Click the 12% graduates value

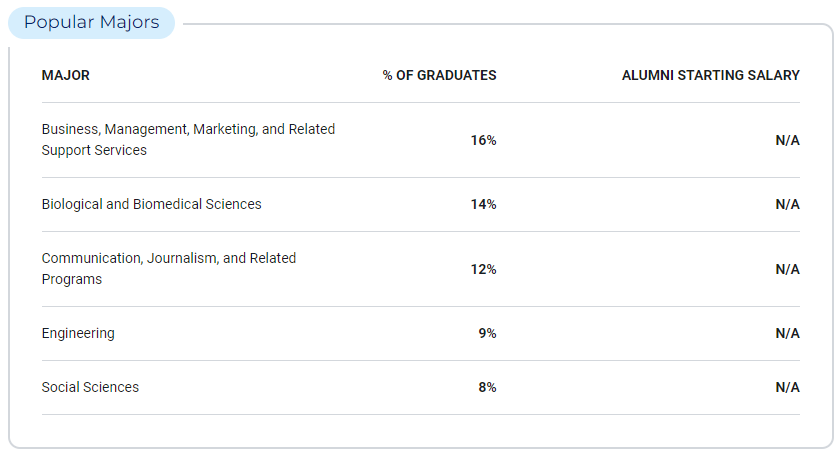coord(483,269)
